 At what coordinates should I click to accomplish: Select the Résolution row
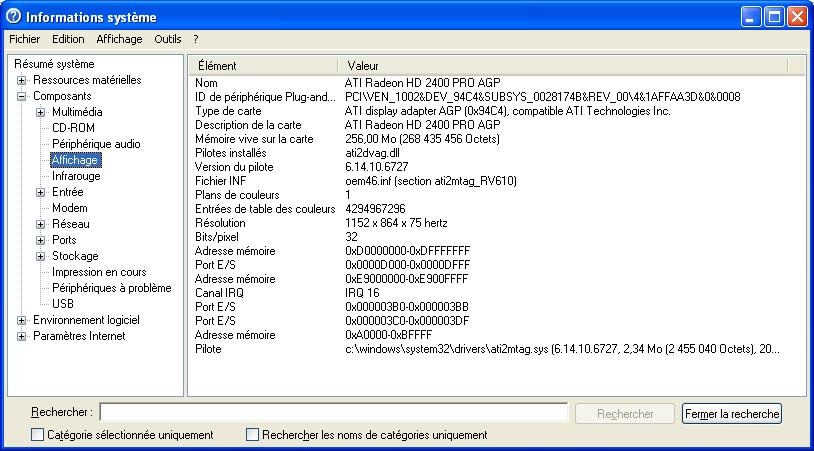click(497, 223)
